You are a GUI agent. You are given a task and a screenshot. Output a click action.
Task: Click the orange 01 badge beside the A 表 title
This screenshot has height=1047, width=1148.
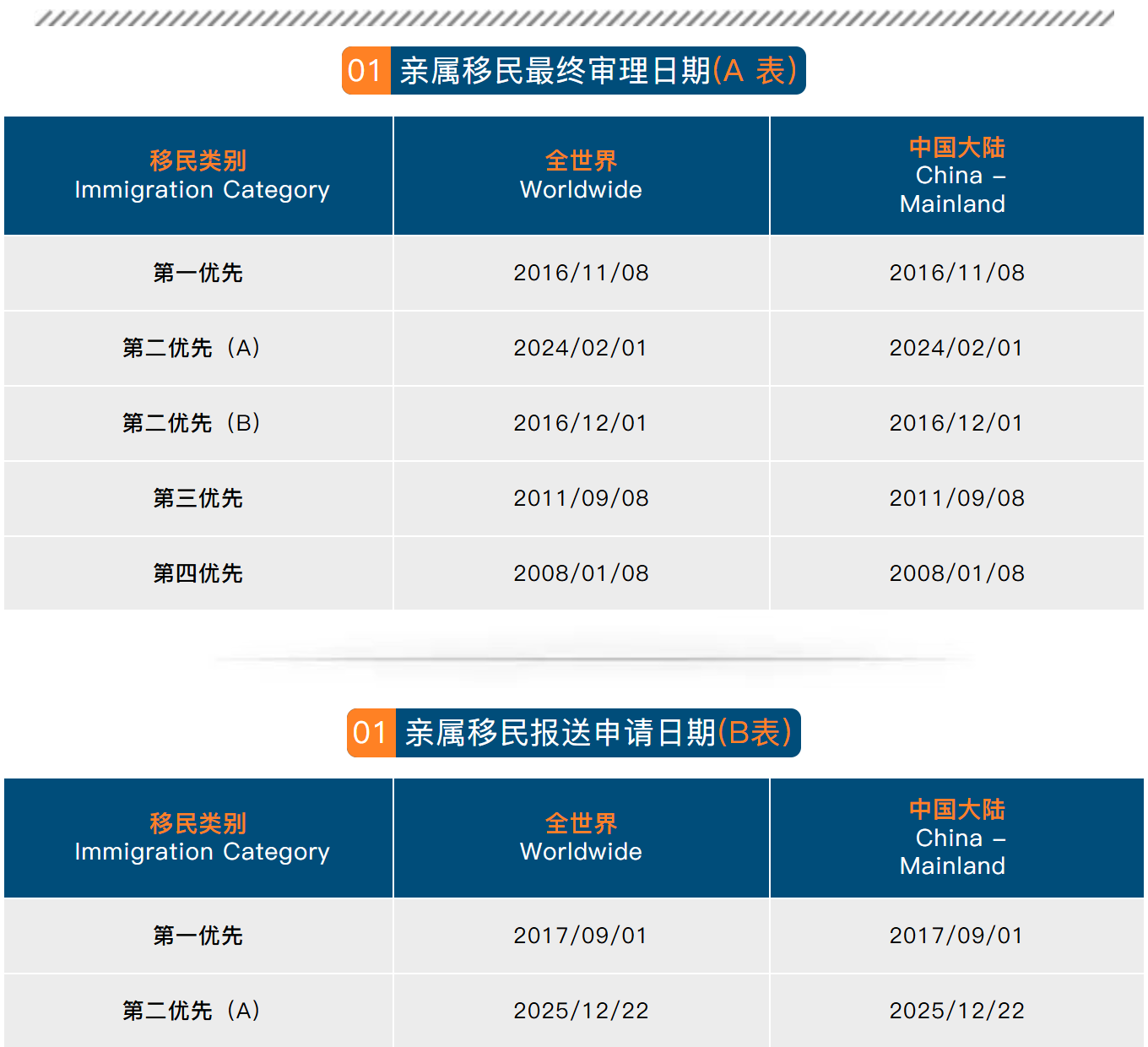point(366,71)
